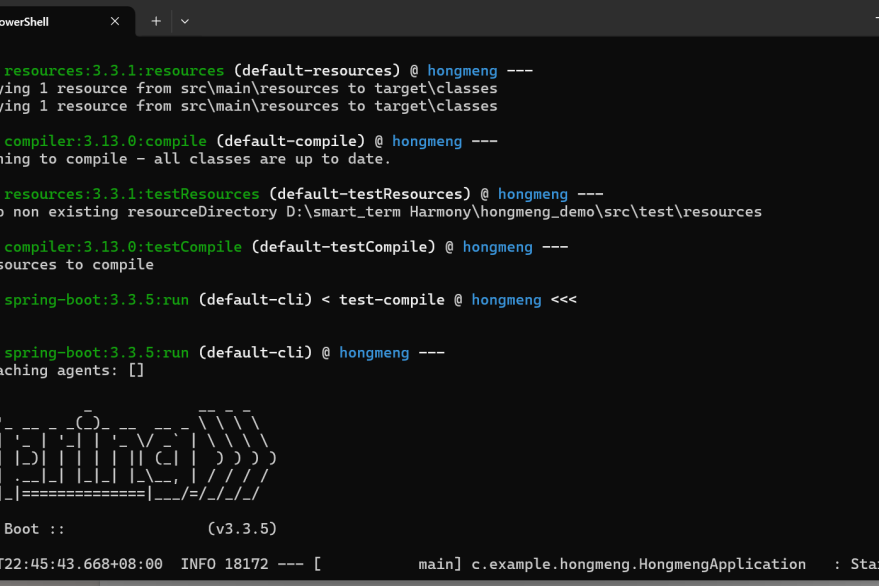Click the '(v3.3.5)' Spring Boot version
Screen dimensions: 879x586
pos(242,529)
